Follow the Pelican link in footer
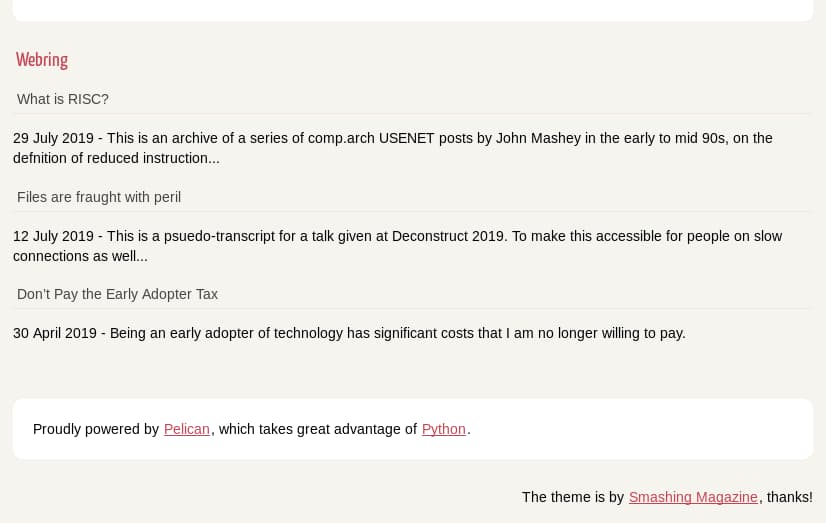 (x=186, y=429)
